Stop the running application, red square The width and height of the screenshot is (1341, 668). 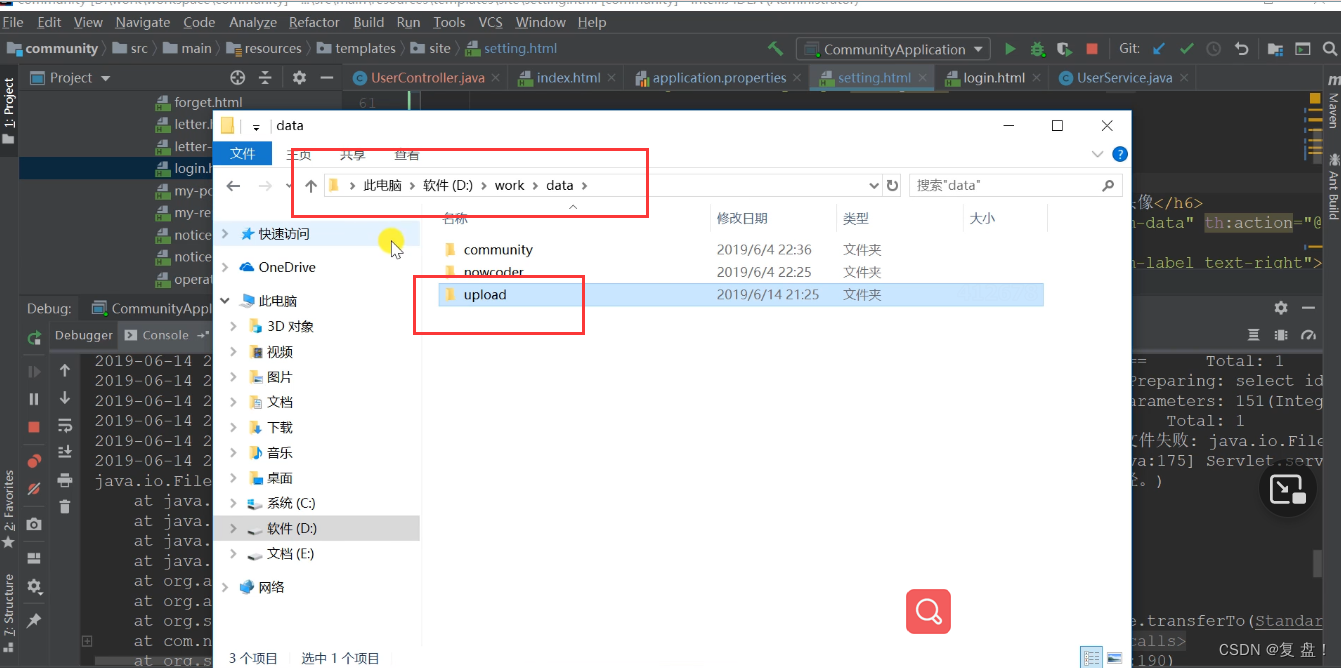(x=1092, y=48)
